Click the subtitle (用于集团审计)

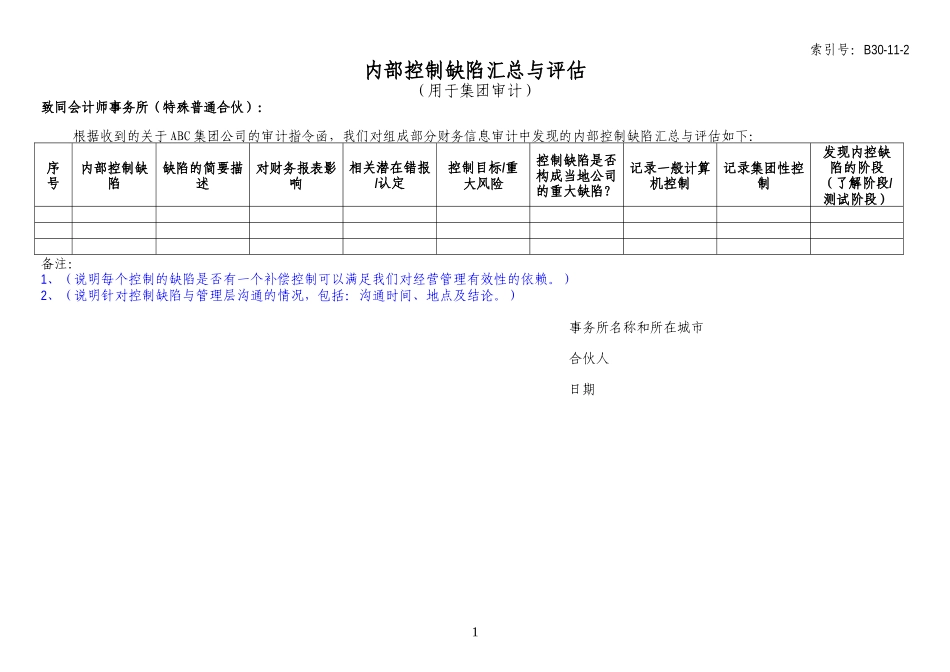pyautogui.click(x=474, y=90)
